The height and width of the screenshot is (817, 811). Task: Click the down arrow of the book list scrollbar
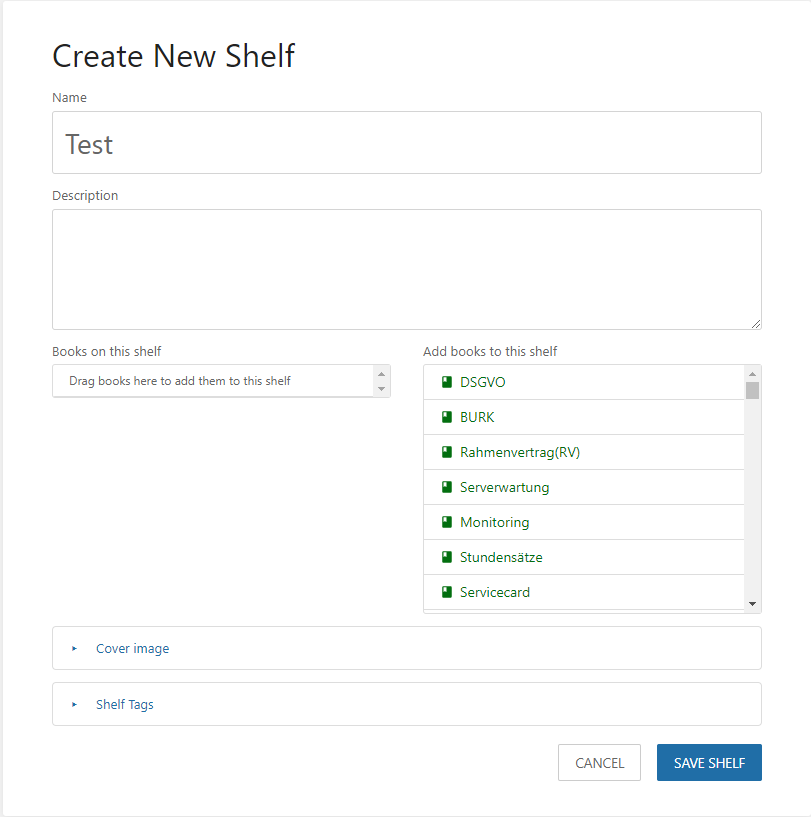(753, 604)
